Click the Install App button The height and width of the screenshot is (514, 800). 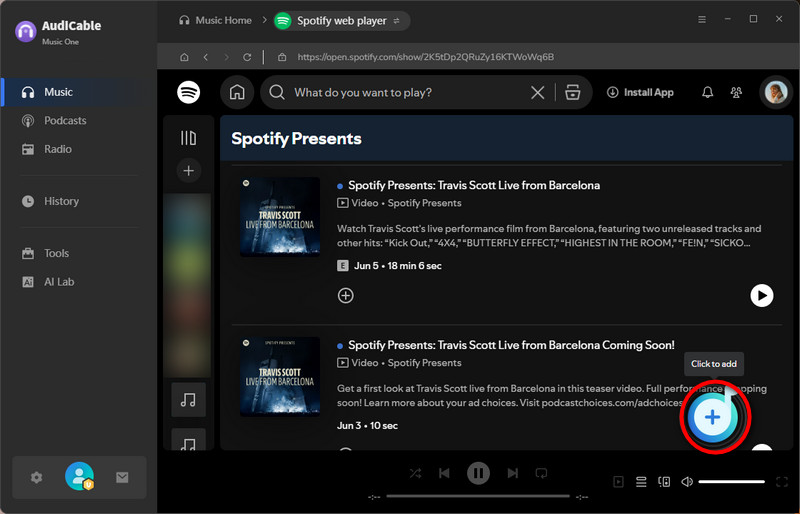(x=640, y=92)
